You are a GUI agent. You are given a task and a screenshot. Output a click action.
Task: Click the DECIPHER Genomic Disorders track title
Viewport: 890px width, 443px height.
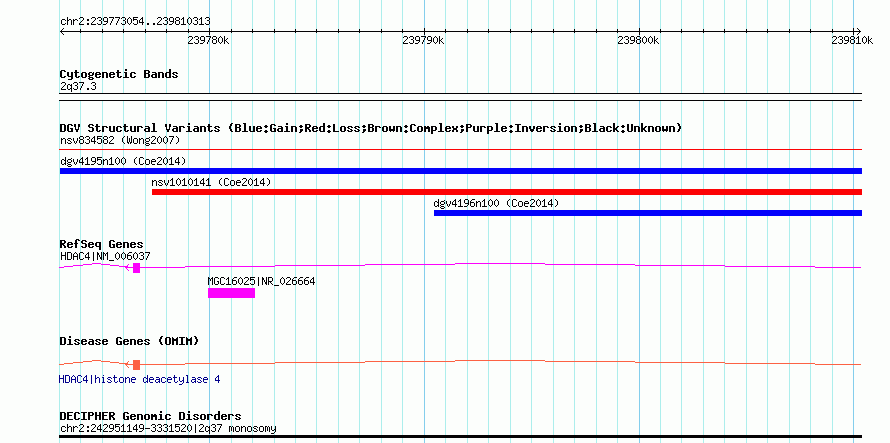[150, 416]
